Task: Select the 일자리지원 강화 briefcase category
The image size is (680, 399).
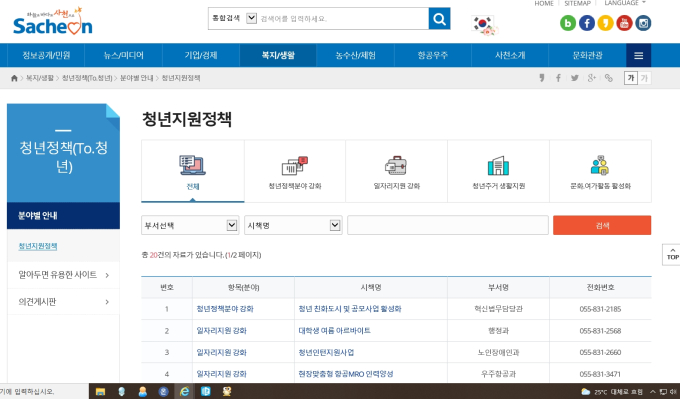Action: coord(396,171)
